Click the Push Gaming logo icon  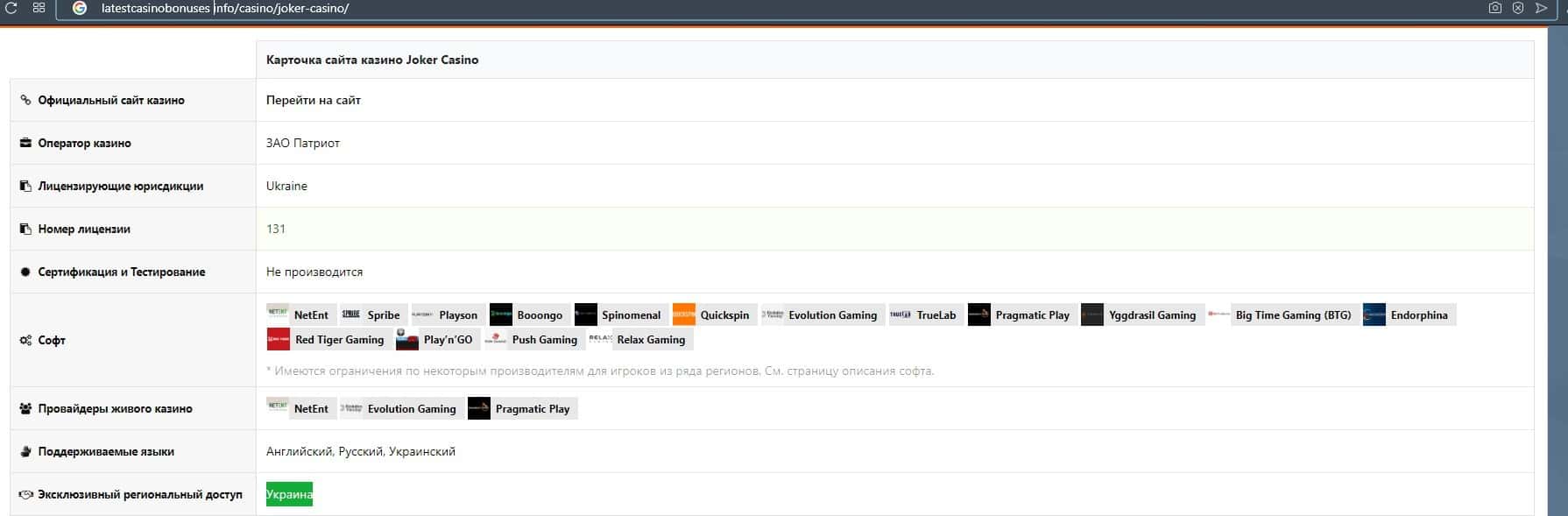pyautogui.click(x=496, y=339)
